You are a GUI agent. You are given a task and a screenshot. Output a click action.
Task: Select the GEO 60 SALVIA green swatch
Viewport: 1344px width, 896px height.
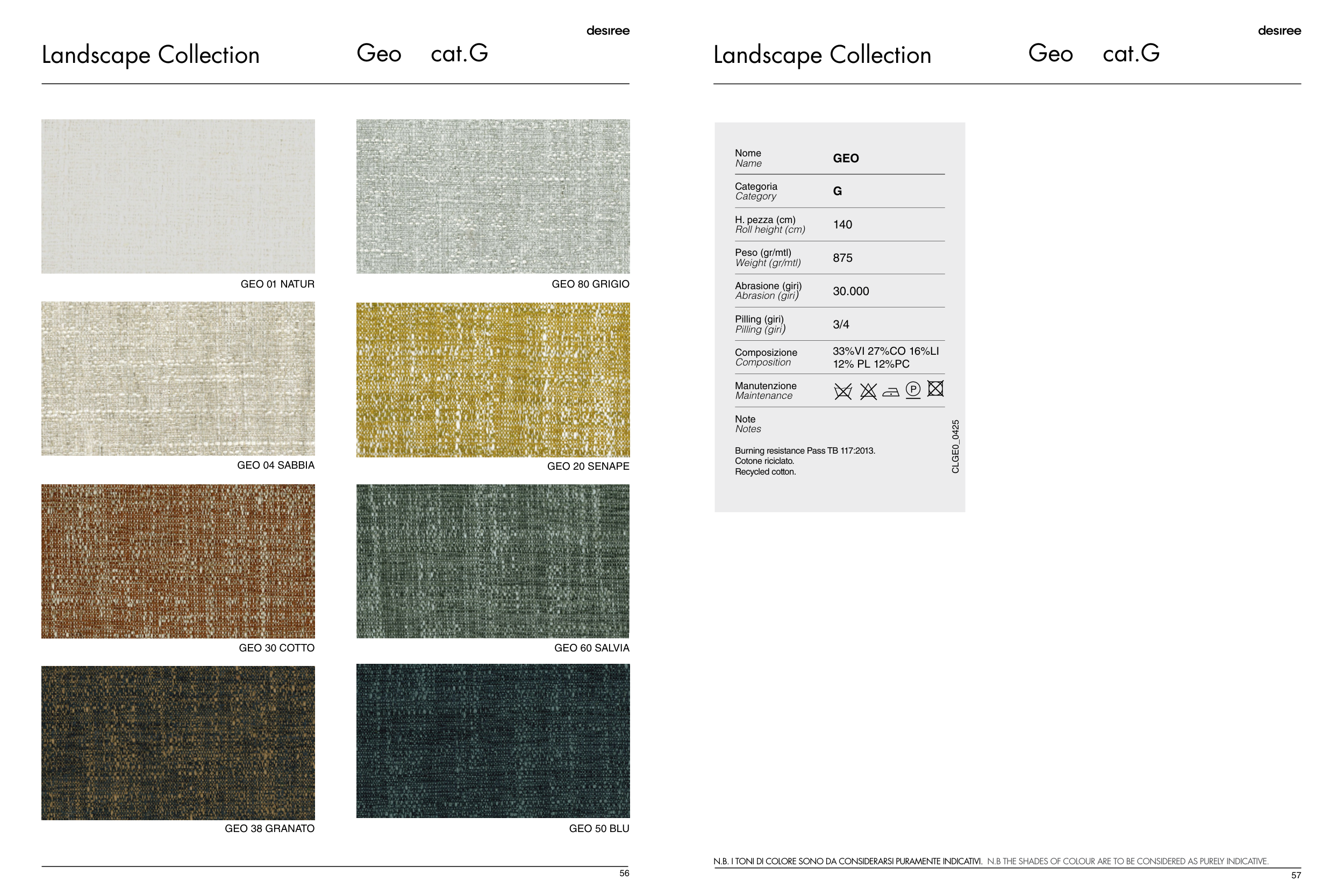click(x=492, y=561)
